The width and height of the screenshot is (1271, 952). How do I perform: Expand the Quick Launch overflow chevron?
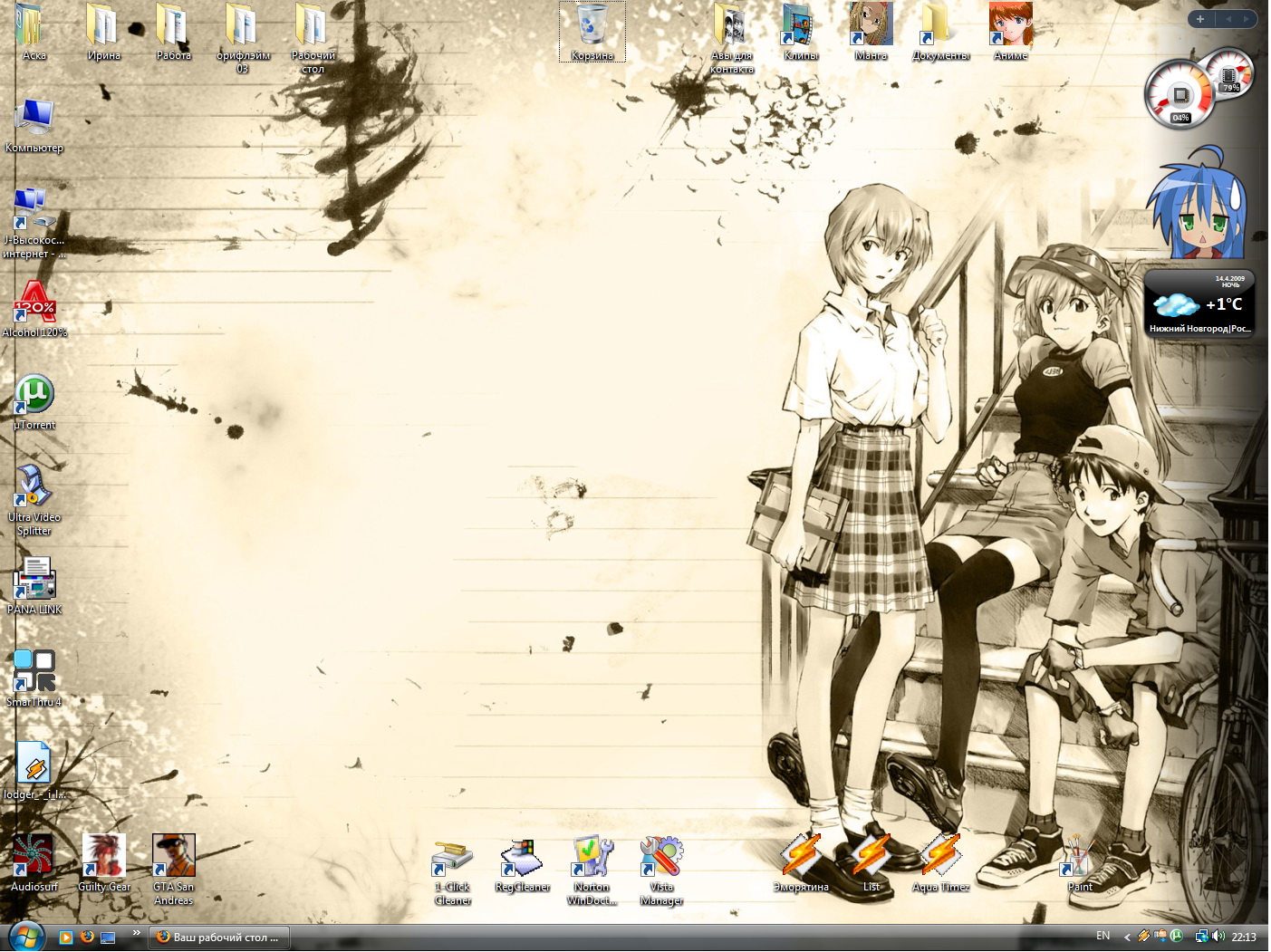pos(137,933)
